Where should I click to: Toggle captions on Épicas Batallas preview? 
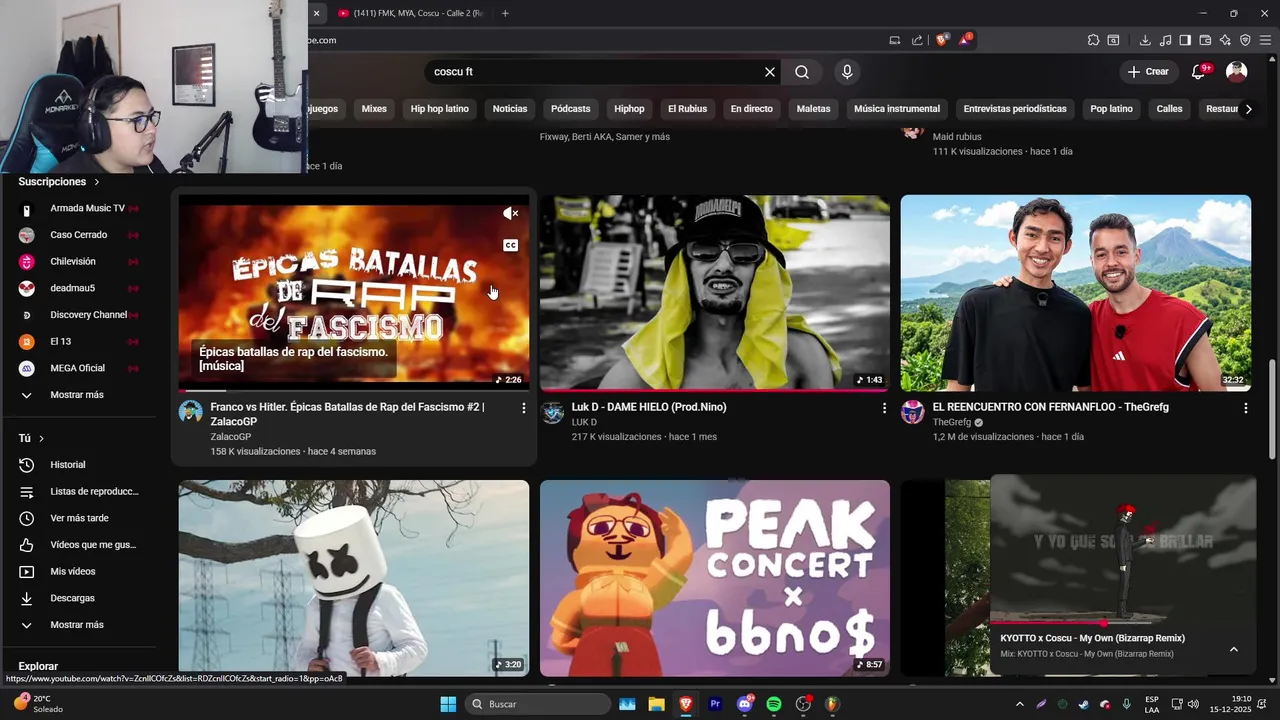(510, 246)
